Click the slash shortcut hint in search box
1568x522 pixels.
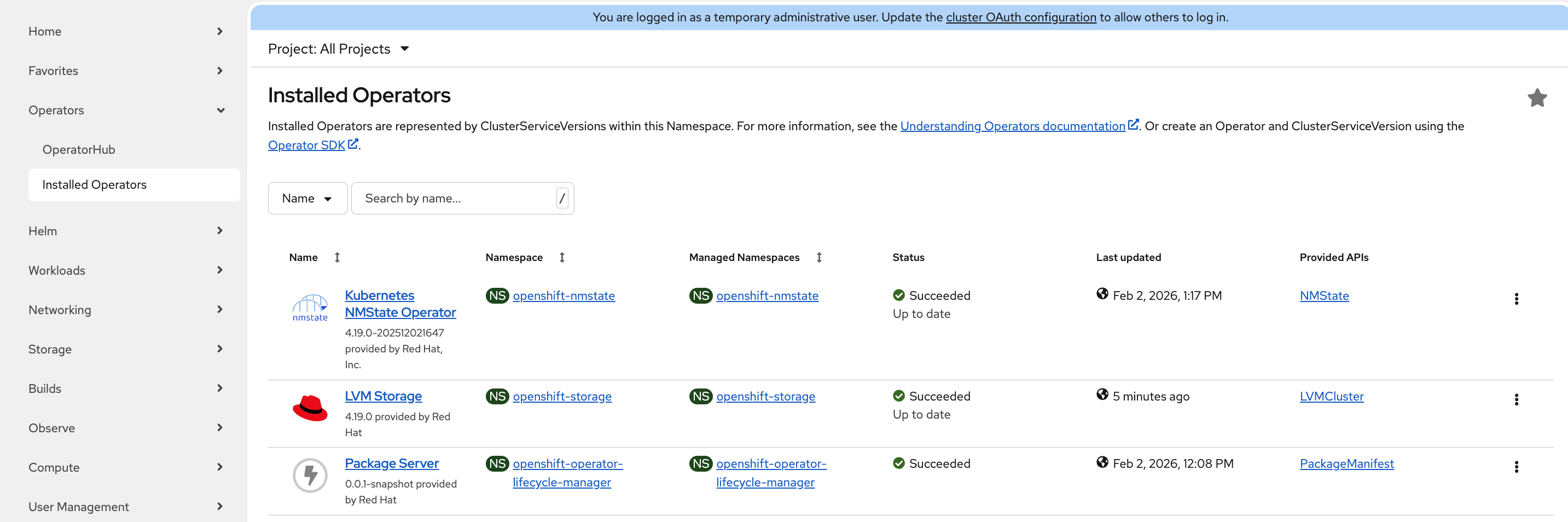tap(562, 198)
